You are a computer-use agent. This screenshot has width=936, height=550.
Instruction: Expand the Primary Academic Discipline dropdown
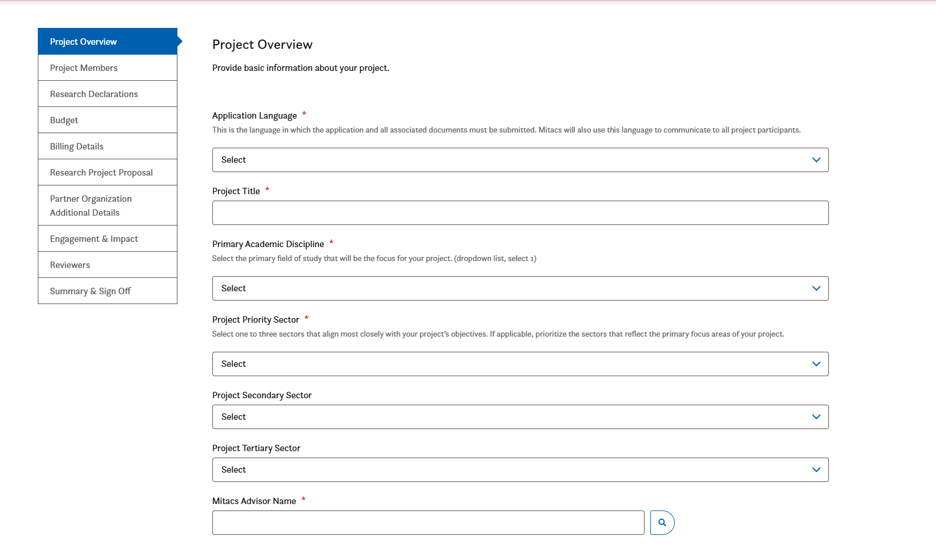point(520,288)
